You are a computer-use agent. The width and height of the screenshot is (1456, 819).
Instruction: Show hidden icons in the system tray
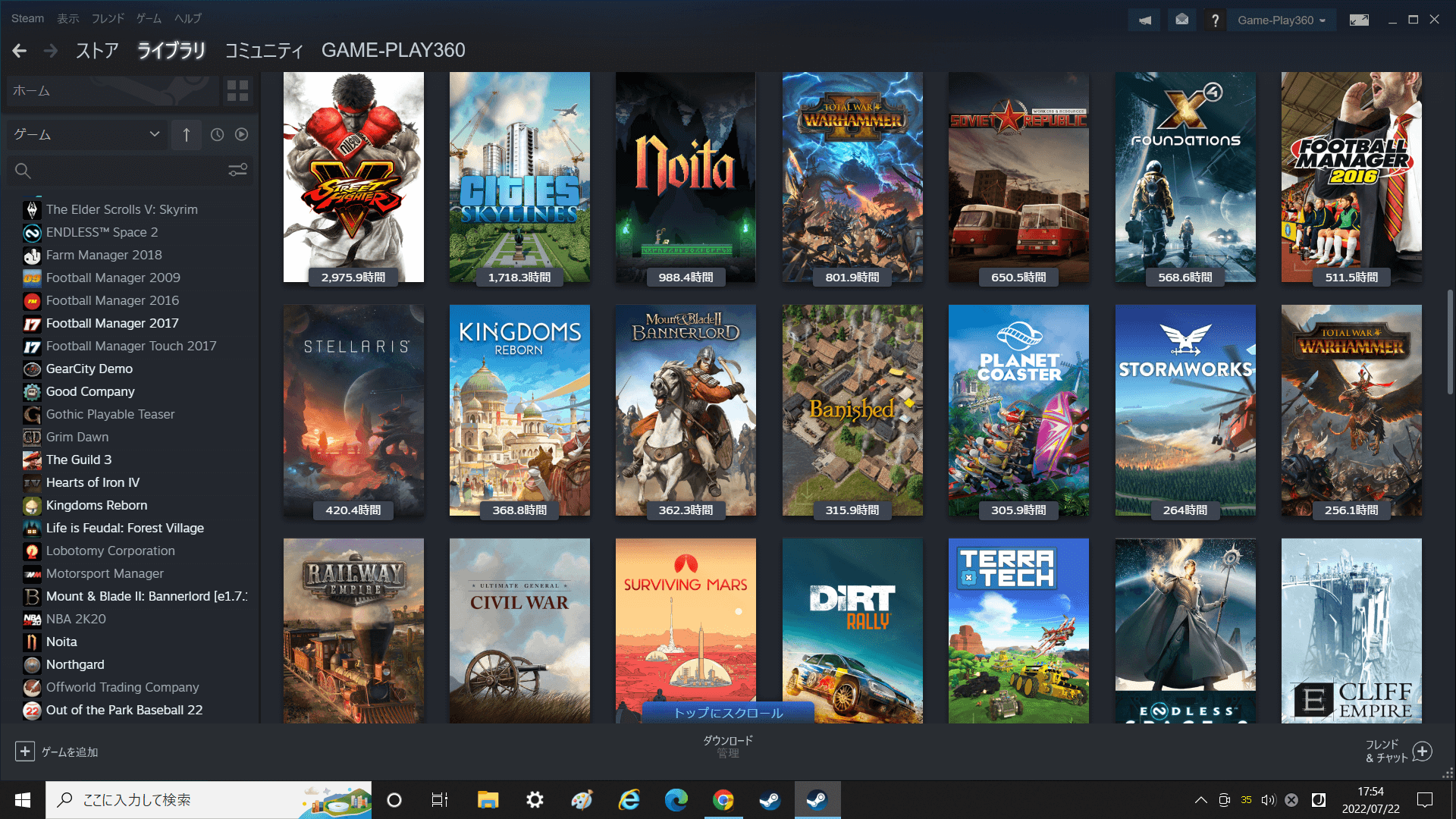(x=1201, y=800)
